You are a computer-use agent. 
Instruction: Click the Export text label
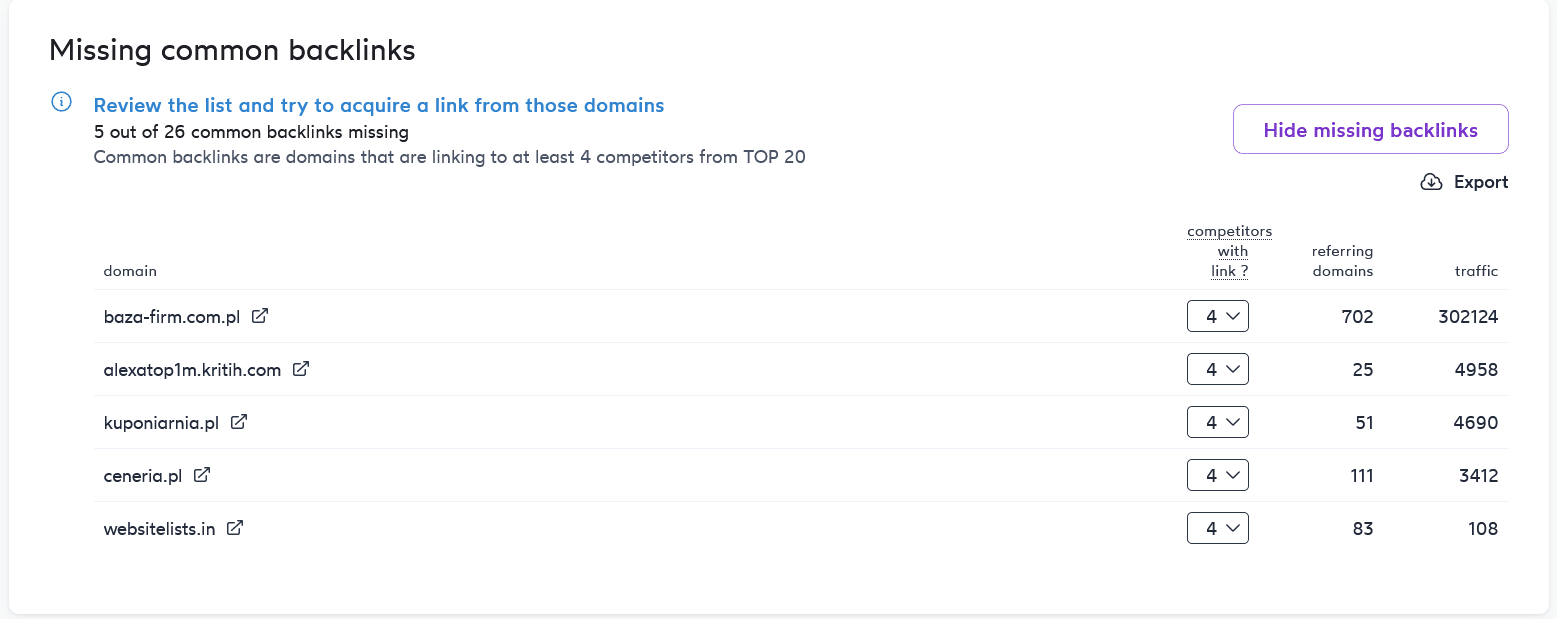click(x=1481, y=182)
